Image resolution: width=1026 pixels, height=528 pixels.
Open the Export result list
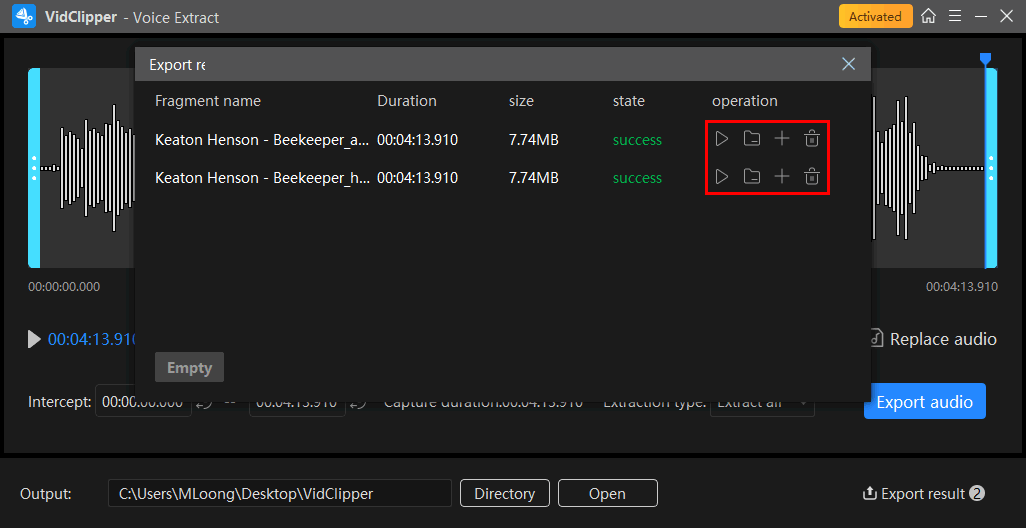(923, 493)
